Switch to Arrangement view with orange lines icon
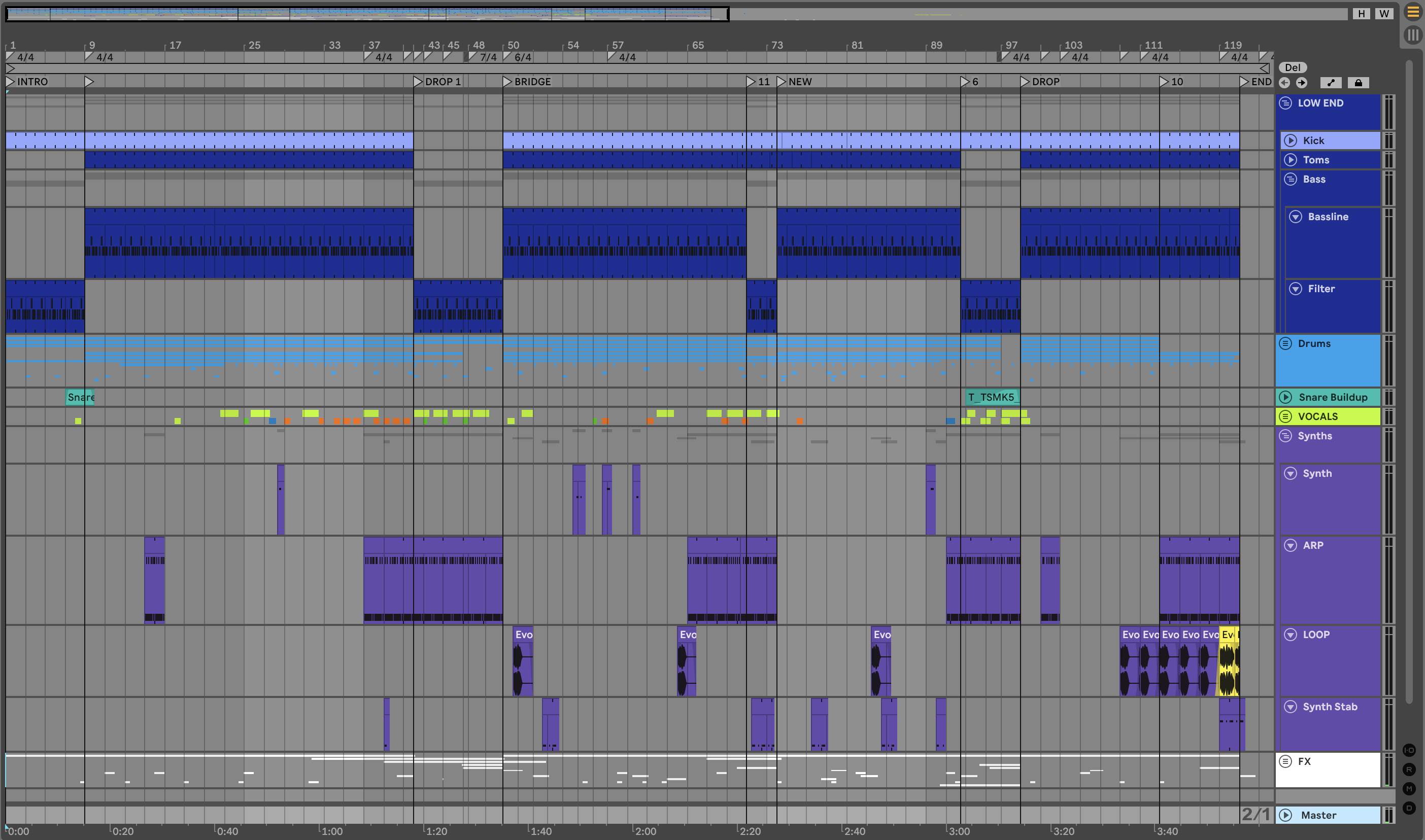This screenshot has width=1425, height=840. (x=1413, y=13)
